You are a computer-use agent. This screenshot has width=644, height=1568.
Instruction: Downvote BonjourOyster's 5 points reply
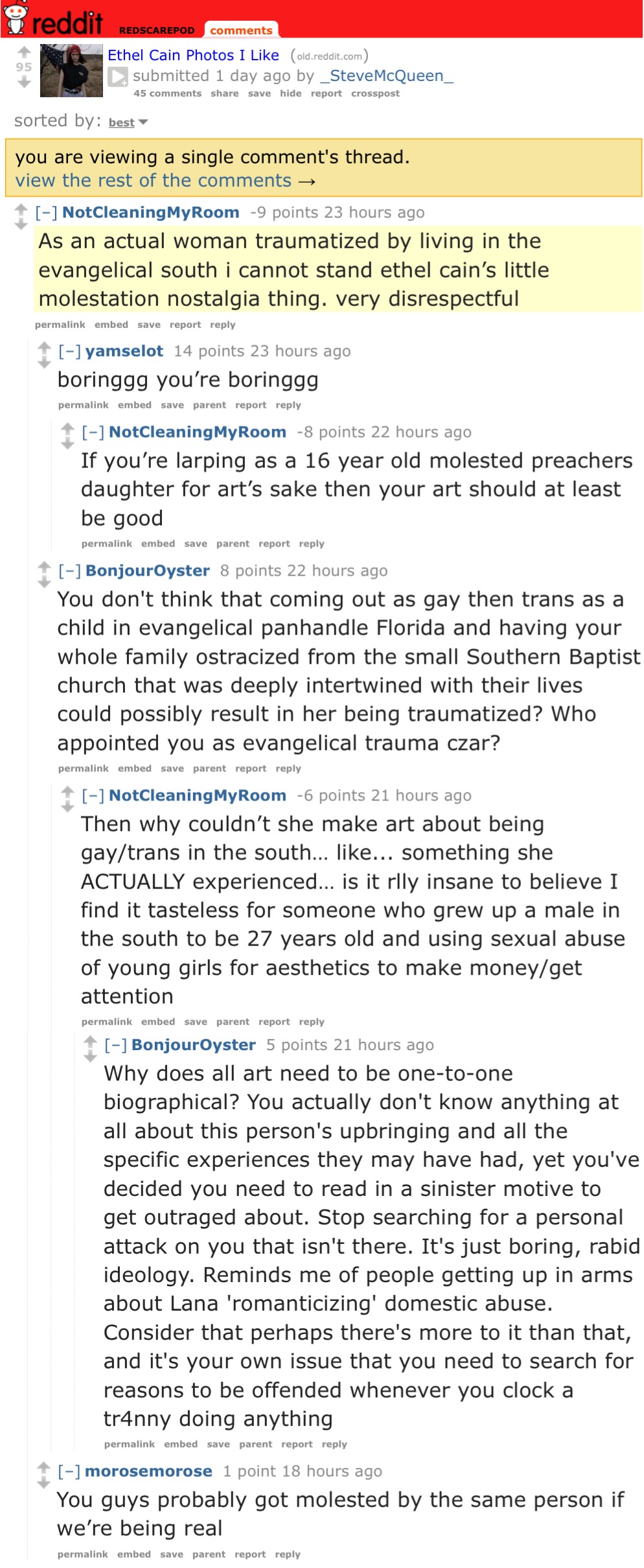coord(90,1057)
